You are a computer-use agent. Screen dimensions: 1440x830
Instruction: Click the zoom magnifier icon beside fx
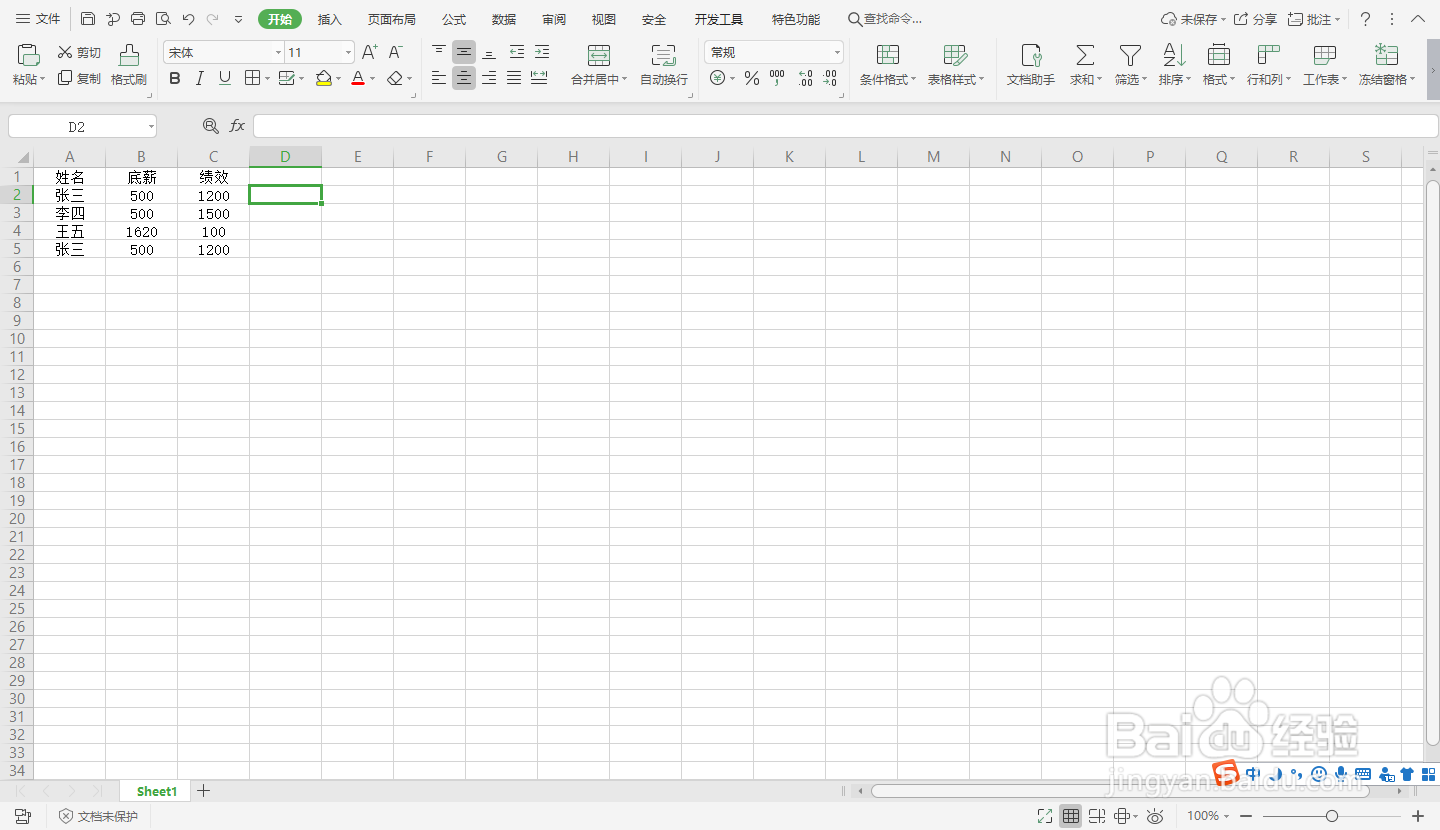210,126
